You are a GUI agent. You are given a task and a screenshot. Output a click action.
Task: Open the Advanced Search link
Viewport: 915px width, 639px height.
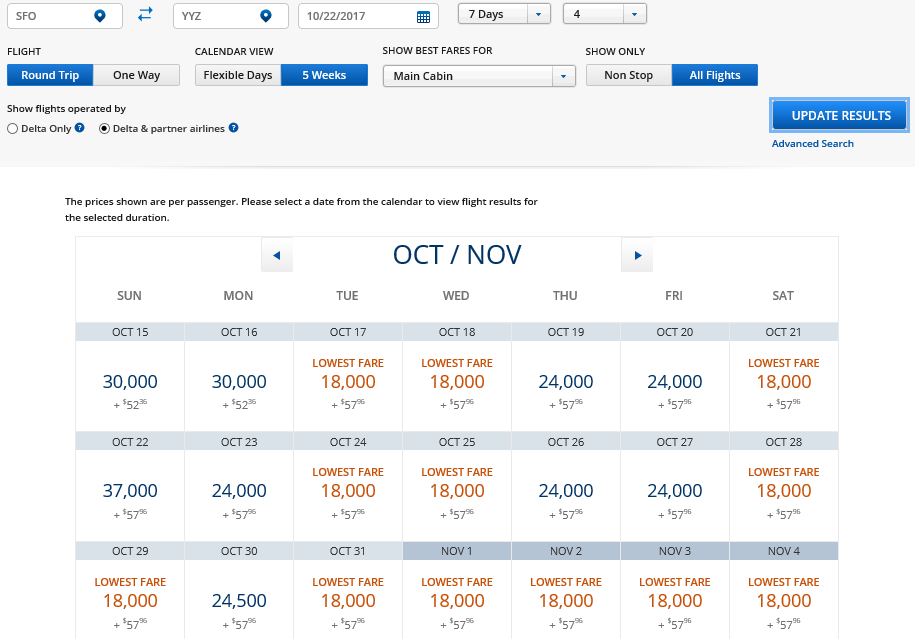pos(812,144)
